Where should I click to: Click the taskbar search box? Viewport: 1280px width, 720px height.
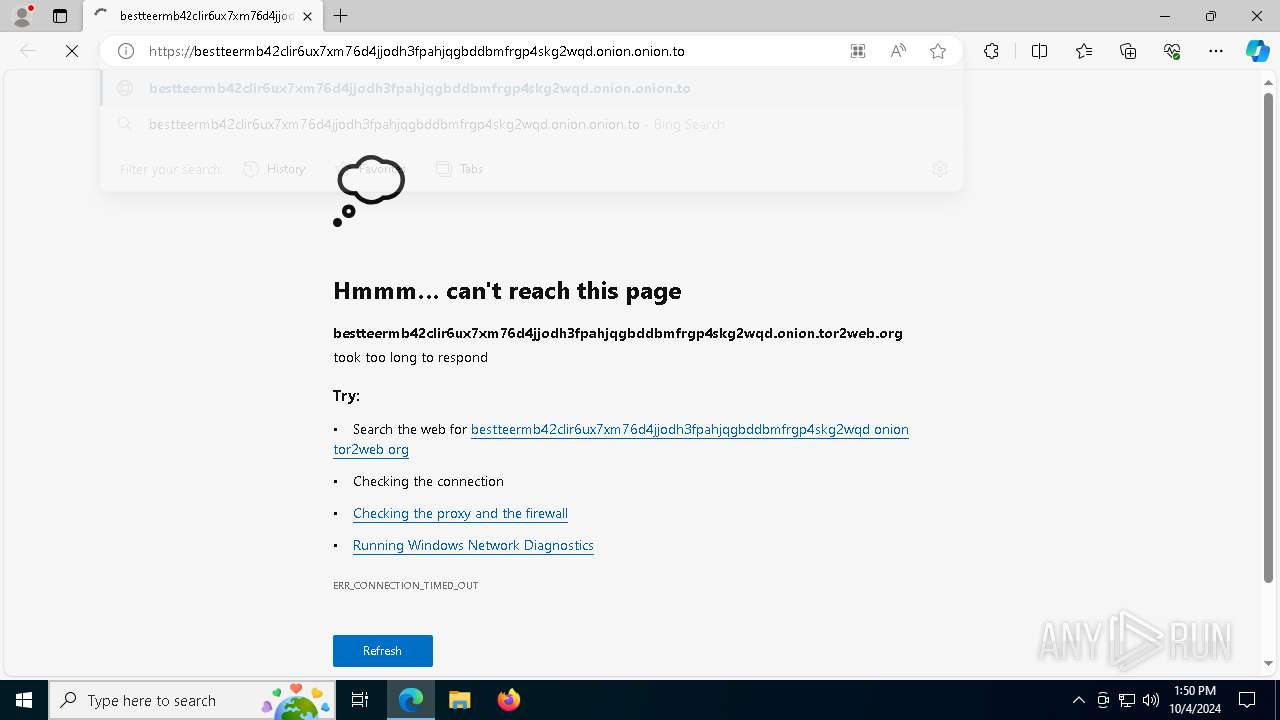(x=192, y=700)
